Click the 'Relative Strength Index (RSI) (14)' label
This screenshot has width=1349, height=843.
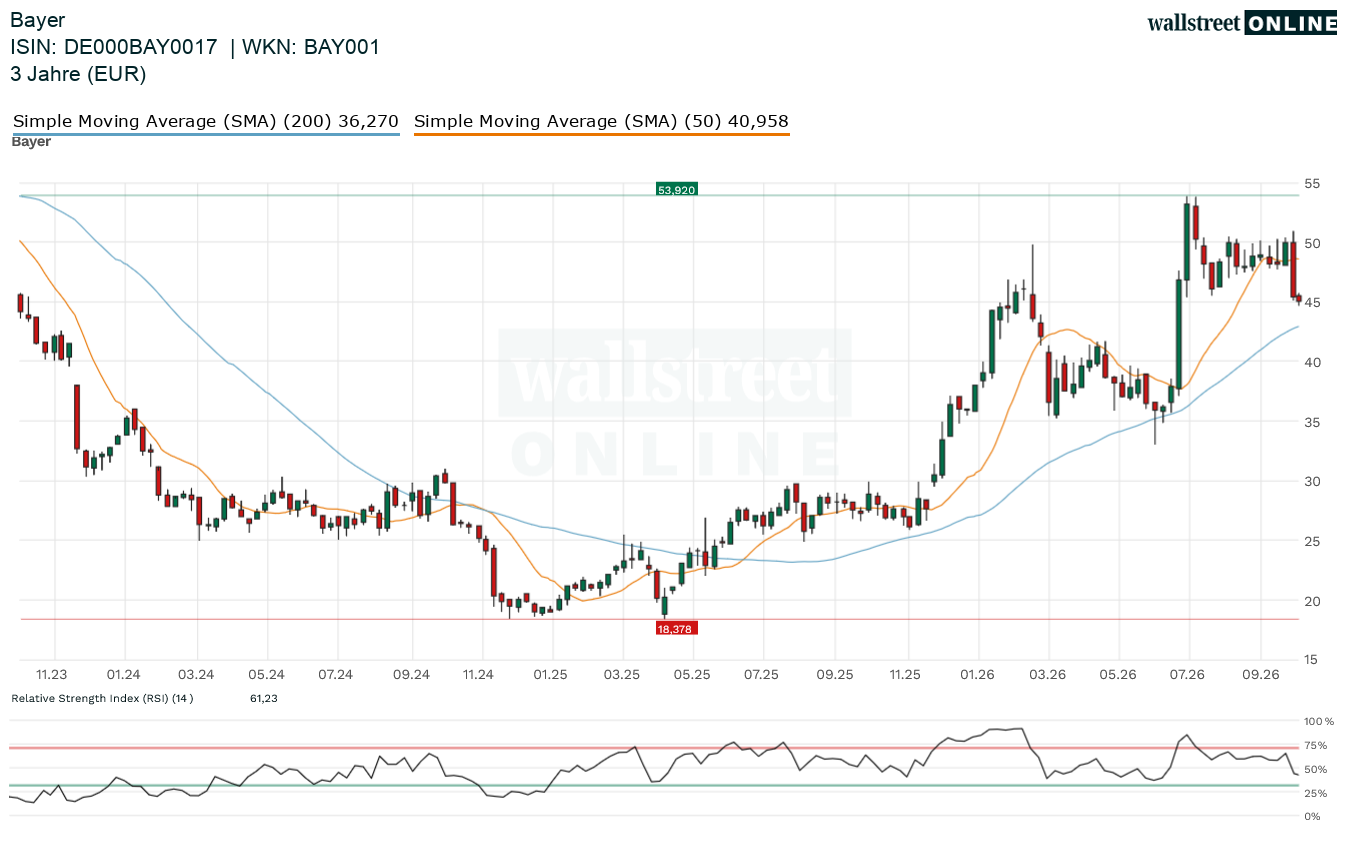(102, 698)
